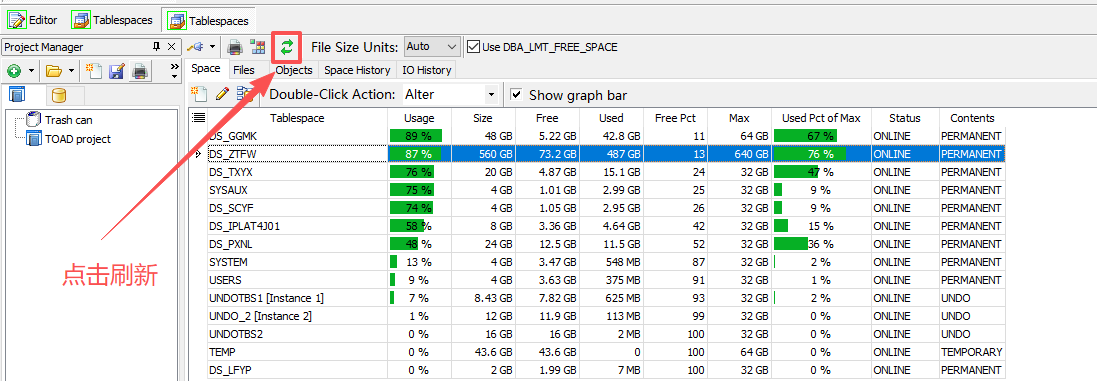Select the DS_IPLAT4J01 tablespace name

[x=245, y=226]
